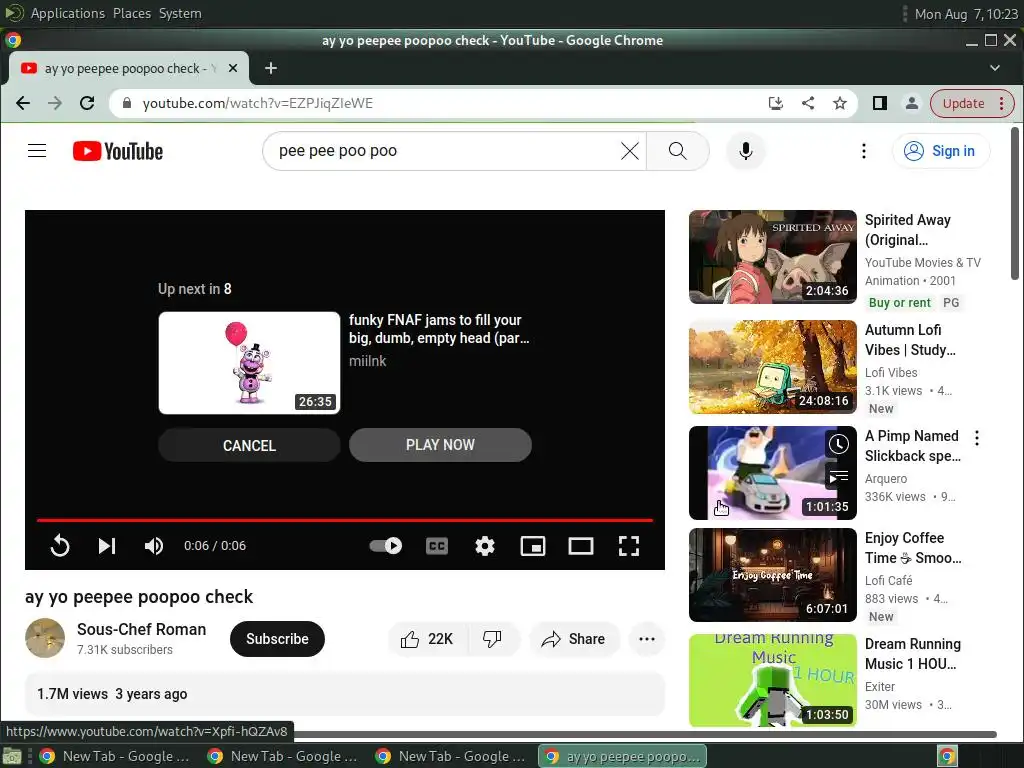Reload the YouTube page
The width and height of the screenshot is (1024, 768).
(87, 103)
